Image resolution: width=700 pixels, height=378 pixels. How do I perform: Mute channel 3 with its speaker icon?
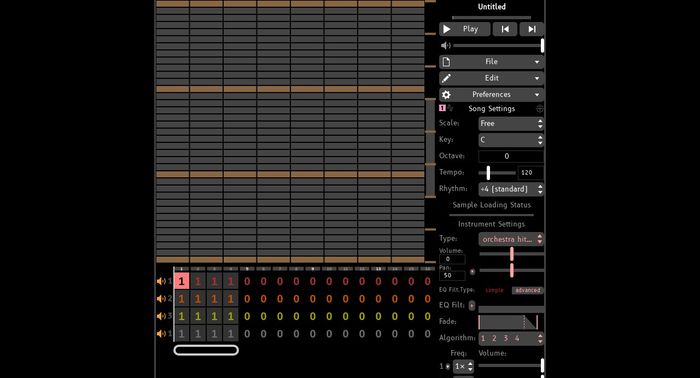point(161,316)
